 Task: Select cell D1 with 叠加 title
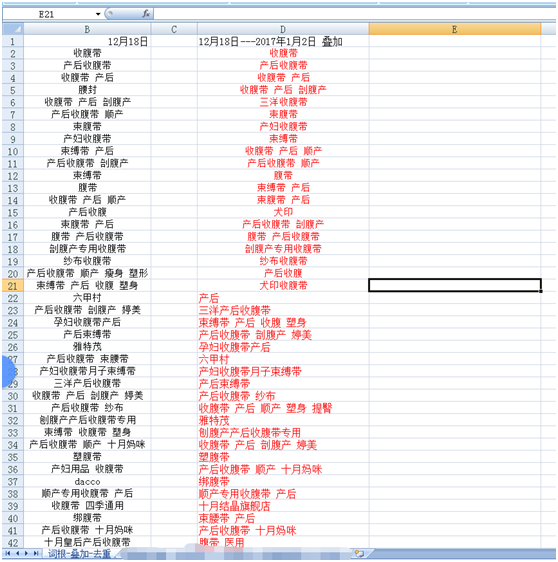tap(283, 42)
